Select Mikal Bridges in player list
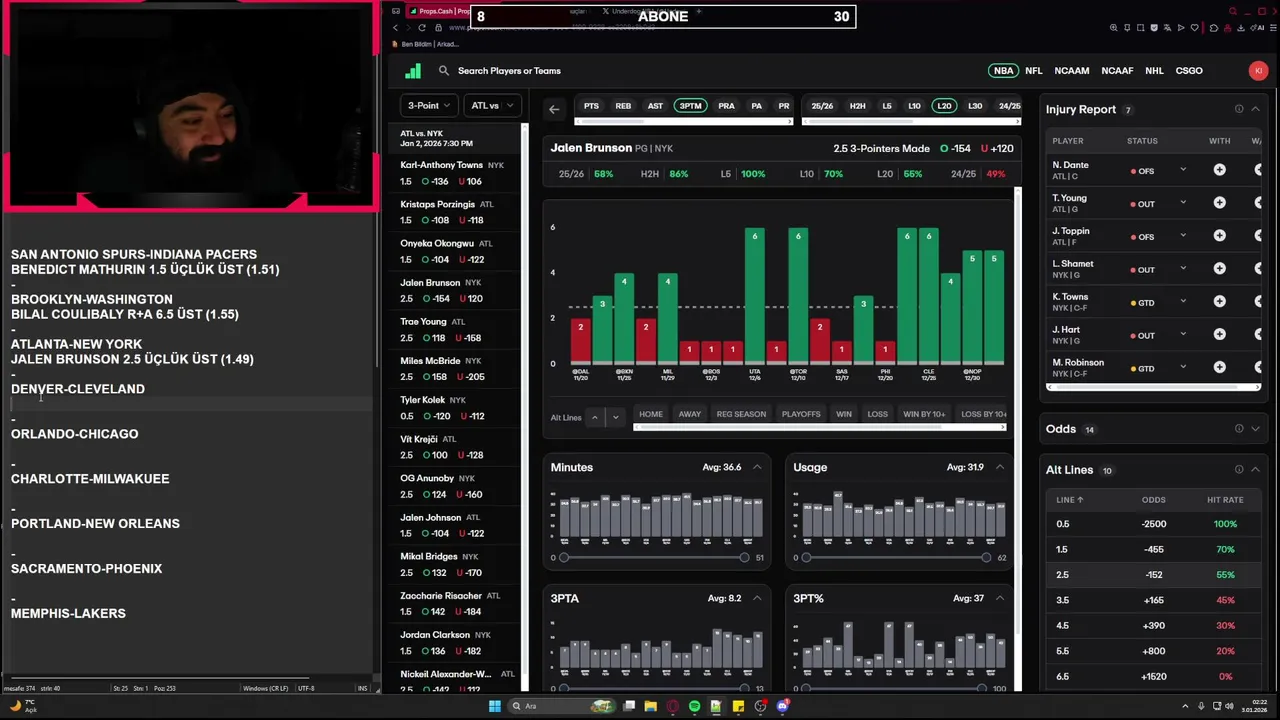This screenshot has width=1280, height=720. 456,564
